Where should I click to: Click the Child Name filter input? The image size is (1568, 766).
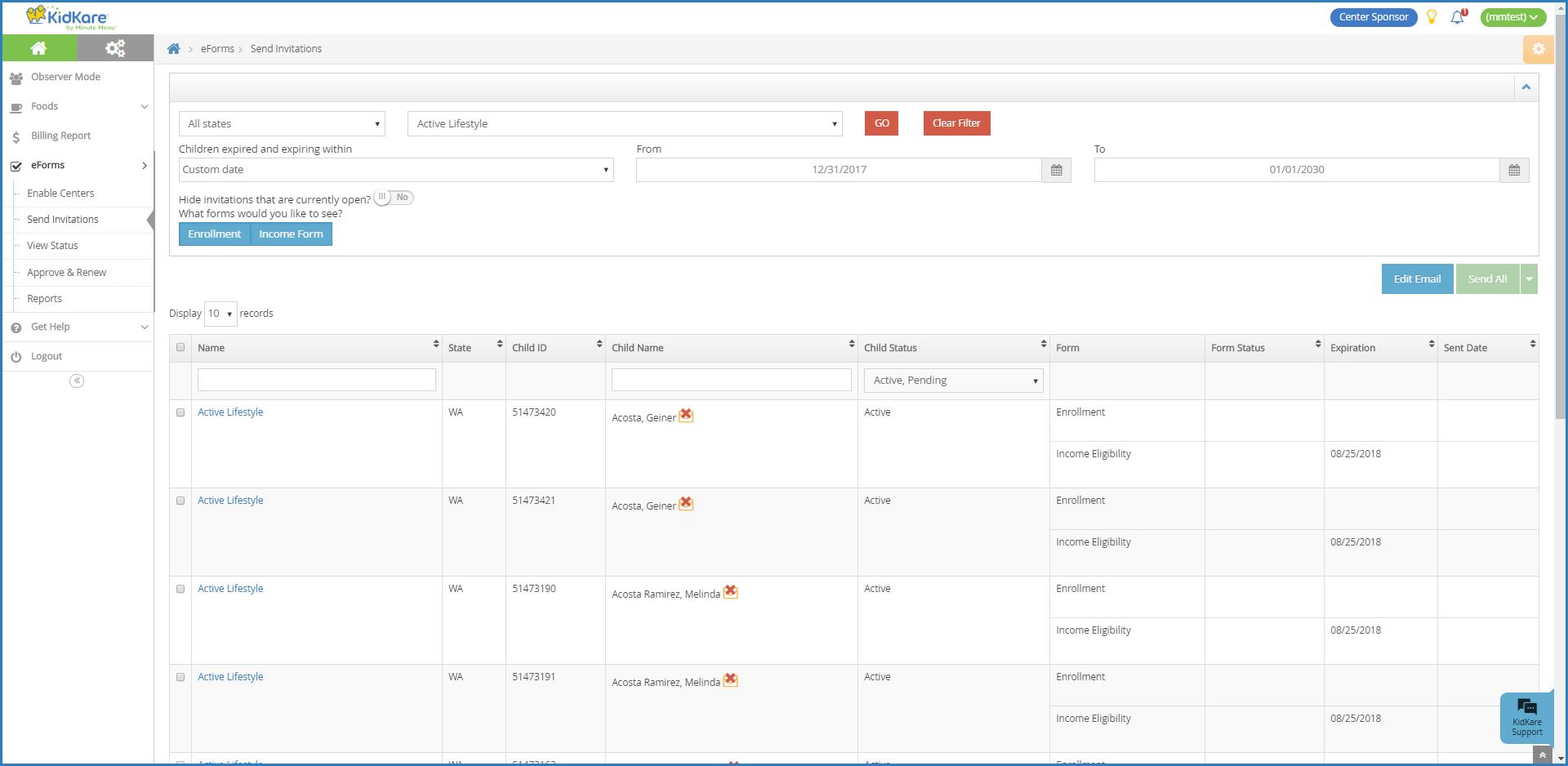pos(732,380)
